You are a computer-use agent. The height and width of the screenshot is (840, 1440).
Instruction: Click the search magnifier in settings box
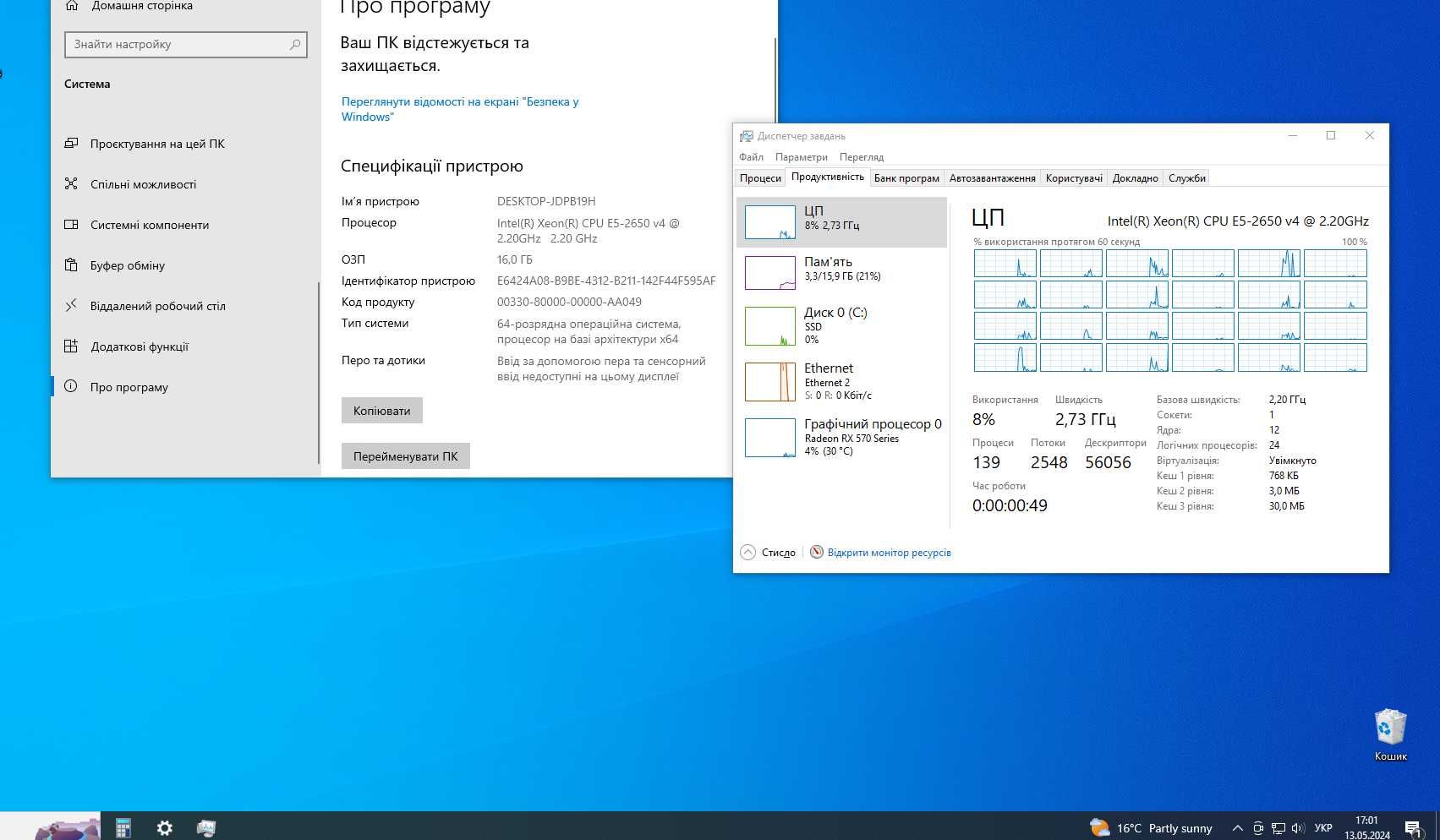tap(294, 44)
